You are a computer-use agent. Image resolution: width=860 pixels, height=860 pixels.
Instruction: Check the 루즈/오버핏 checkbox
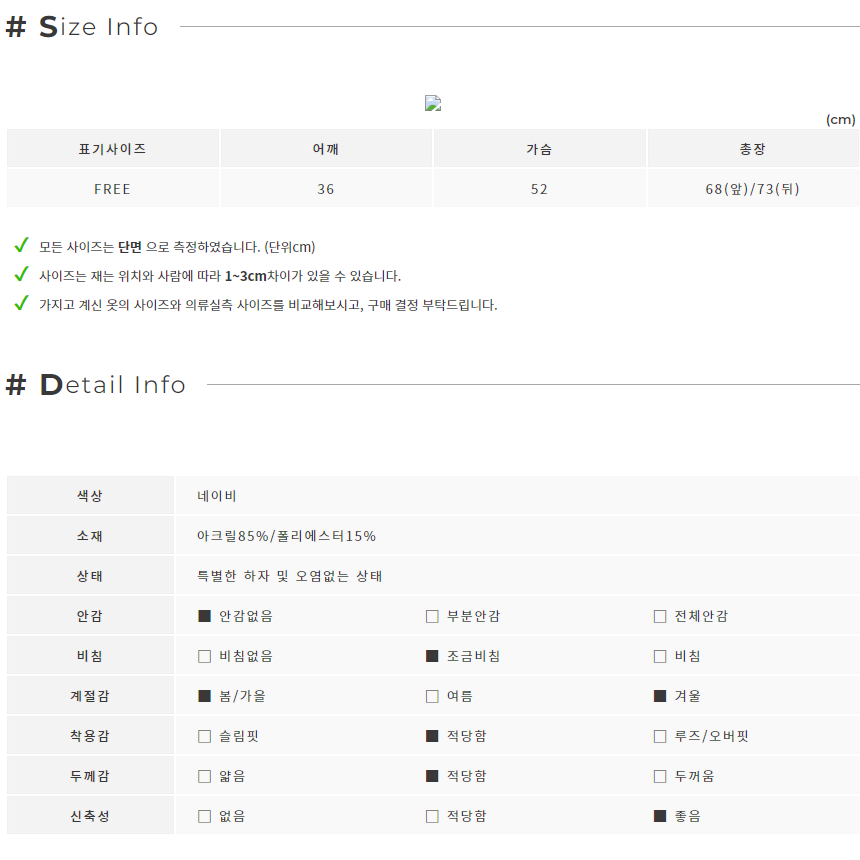(x=660, y=736)
